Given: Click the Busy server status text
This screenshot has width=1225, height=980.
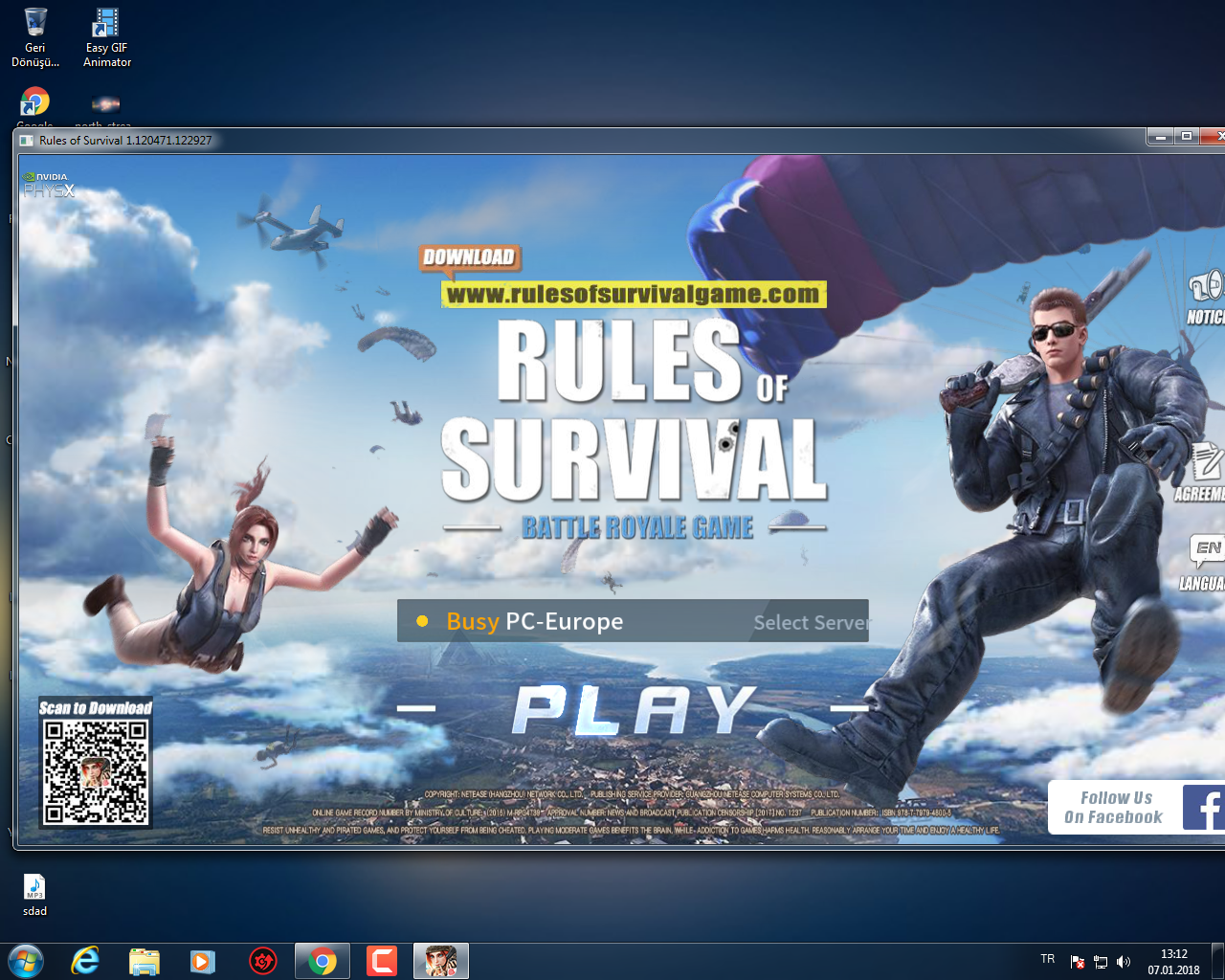Looking at the screenshot, I should pyautogui.click(x=473, y=622).
